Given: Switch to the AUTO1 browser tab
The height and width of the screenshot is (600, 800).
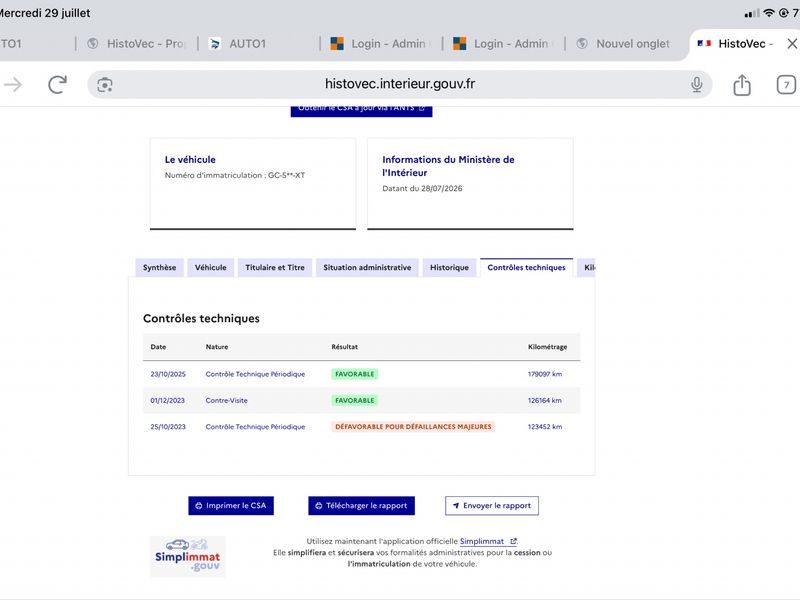Looking at the screenshot, I should point(259,44).
